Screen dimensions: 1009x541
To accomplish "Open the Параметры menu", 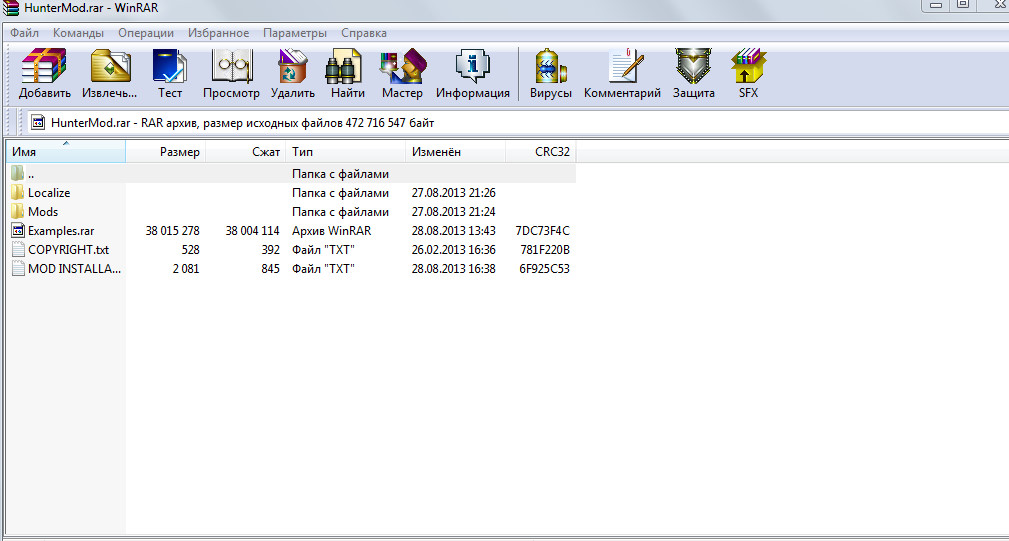I will [295, 33].
